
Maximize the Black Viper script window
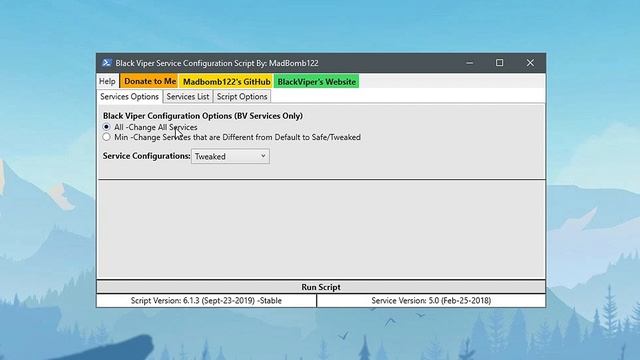tap(500, 63)
